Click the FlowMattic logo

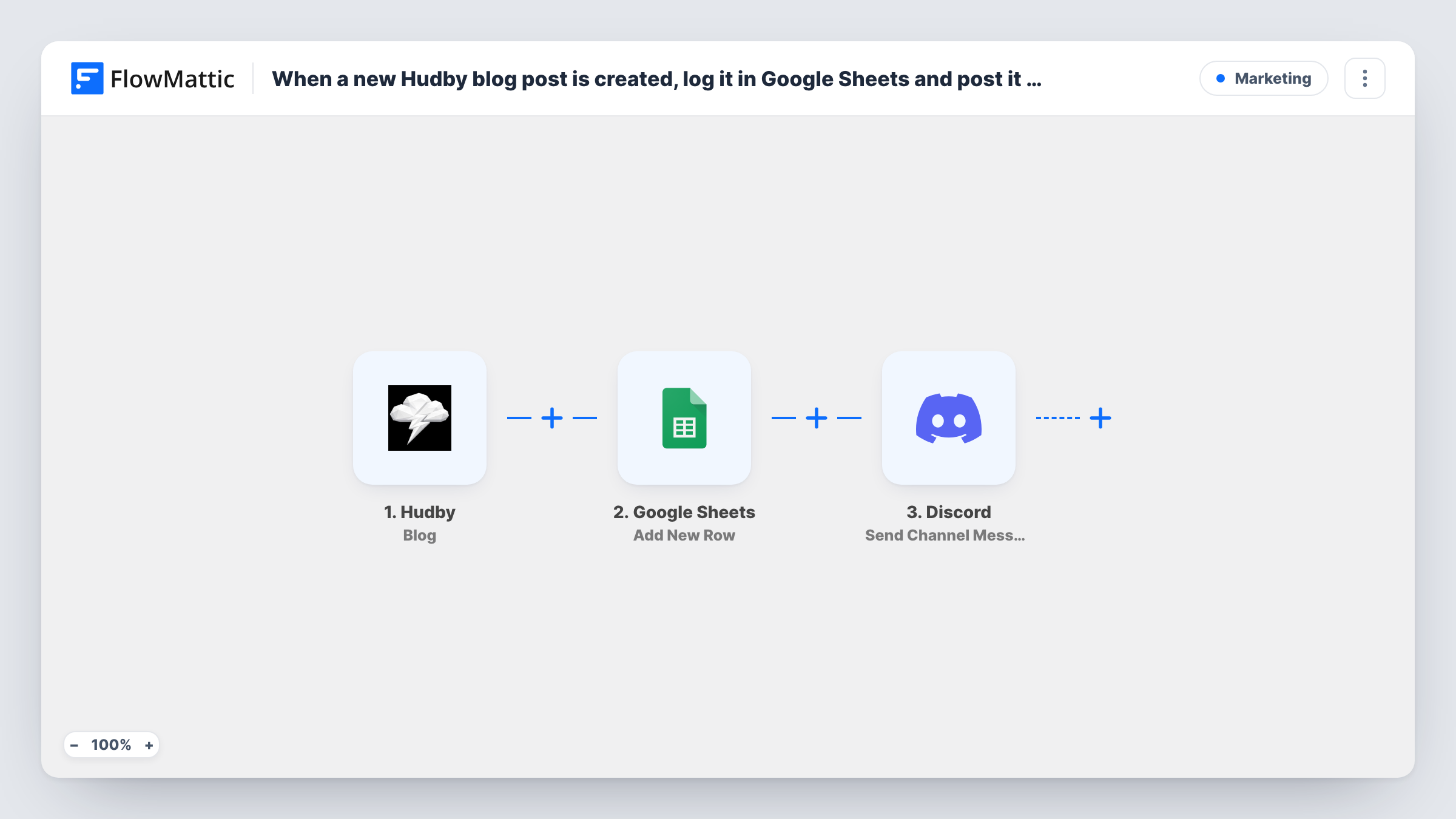coord(152,78)
